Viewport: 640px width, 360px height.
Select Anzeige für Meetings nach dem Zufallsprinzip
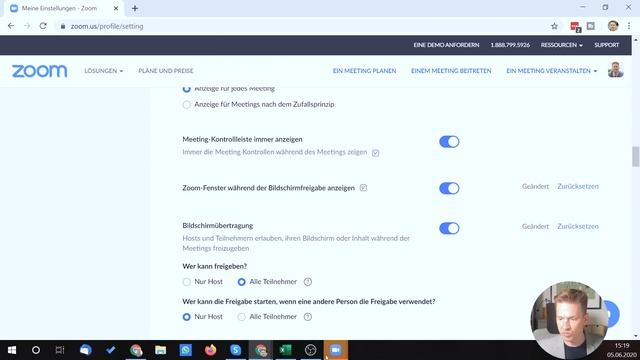[x=187, y=105]
